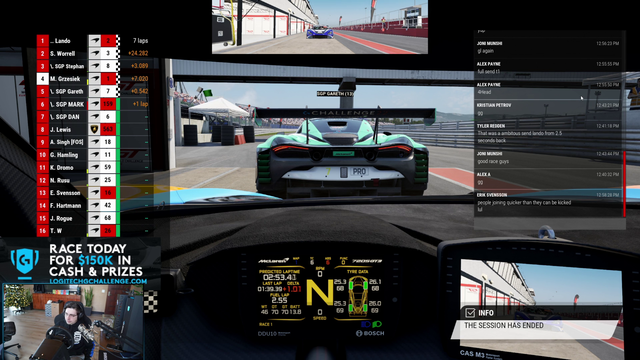Click the McLaren logo on the dash display
Viewport: 640px width, 360px height.
(x=273, y=260)
